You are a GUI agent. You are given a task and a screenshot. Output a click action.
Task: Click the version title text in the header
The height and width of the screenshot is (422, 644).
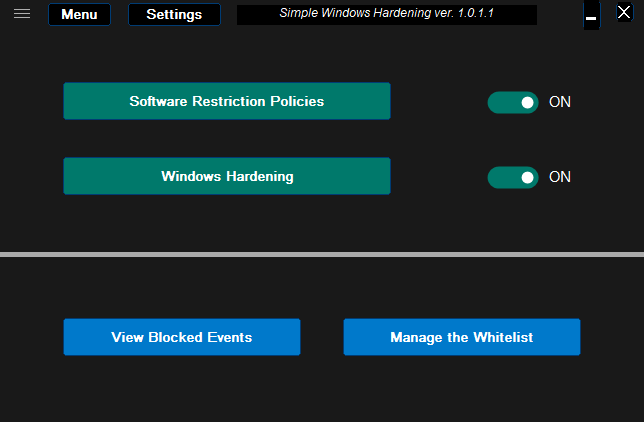point(386,14)
